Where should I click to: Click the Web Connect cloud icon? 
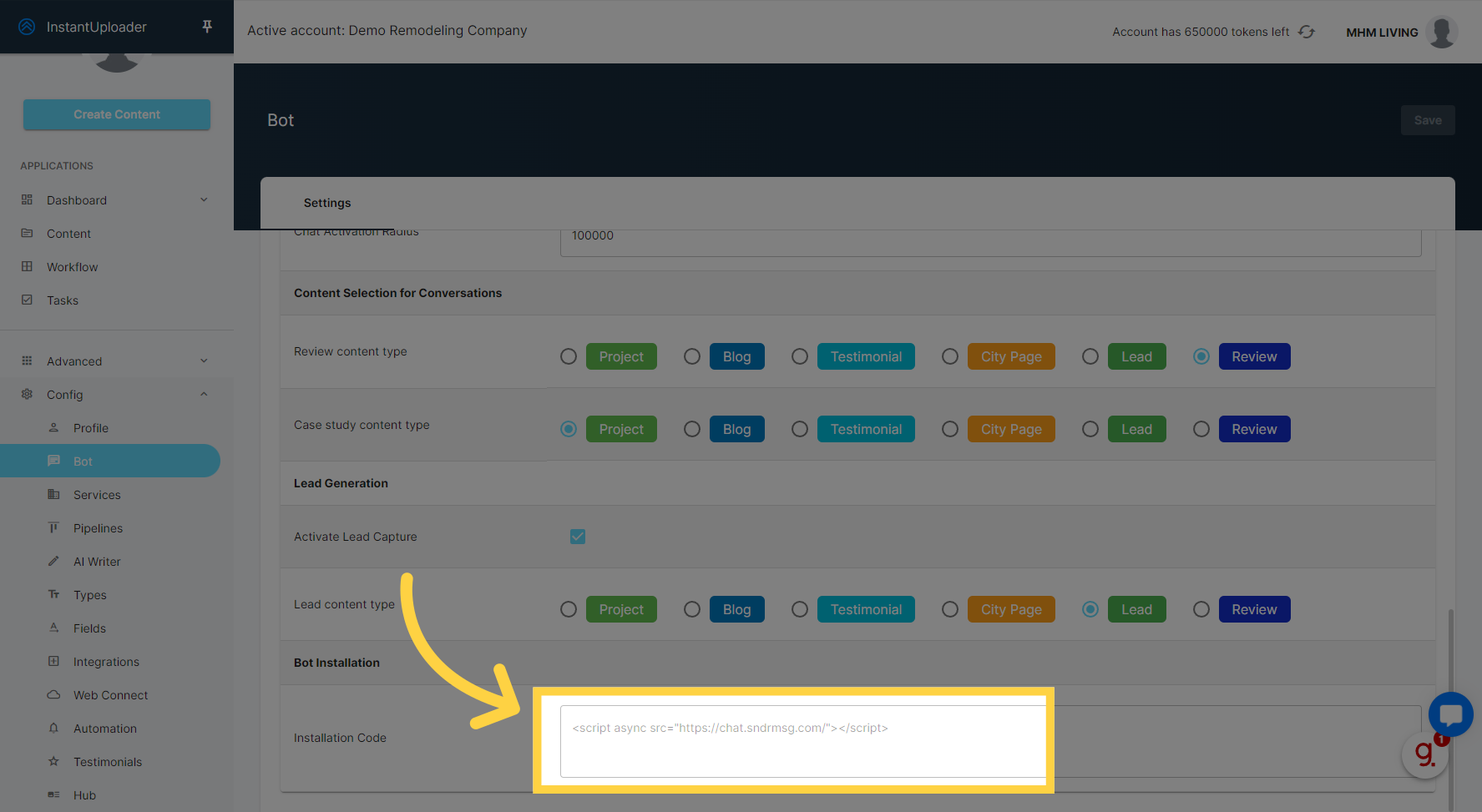pos(53,695)
